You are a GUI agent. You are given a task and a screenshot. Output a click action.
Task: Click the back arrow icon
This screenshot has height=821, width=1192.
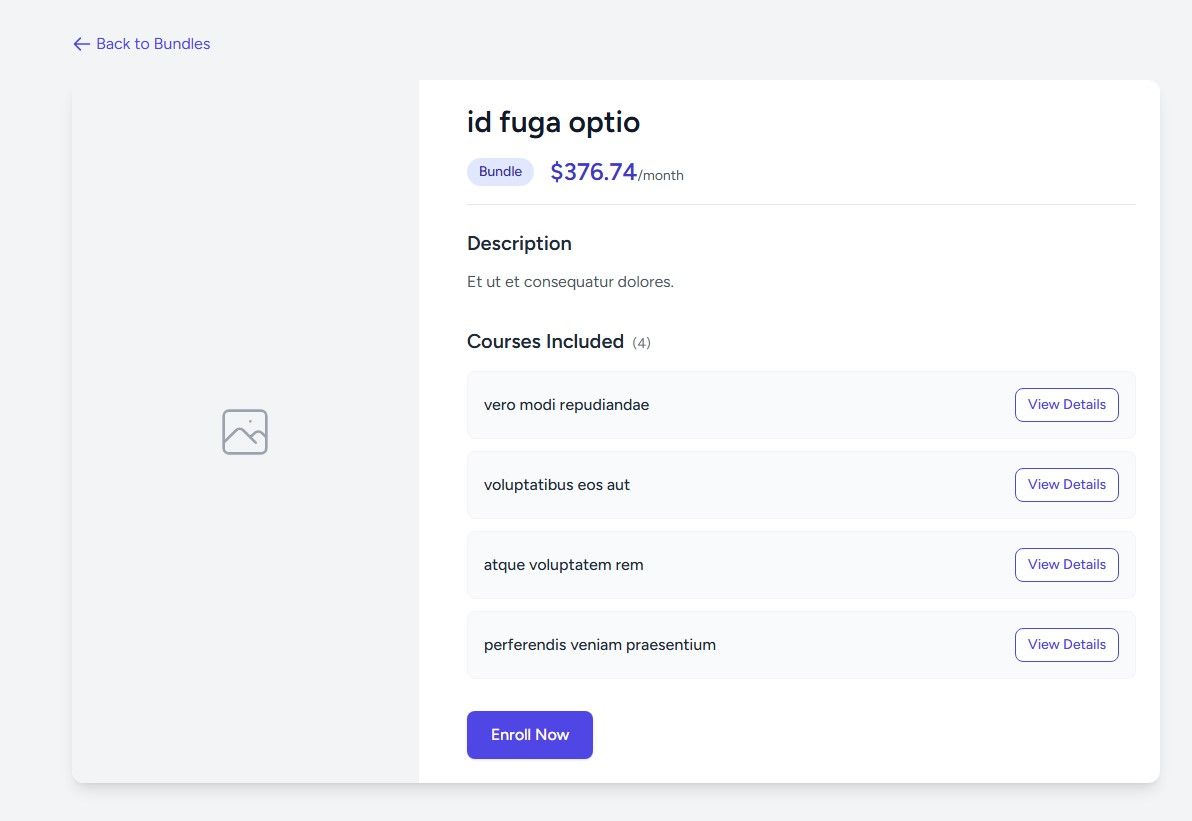81,44
